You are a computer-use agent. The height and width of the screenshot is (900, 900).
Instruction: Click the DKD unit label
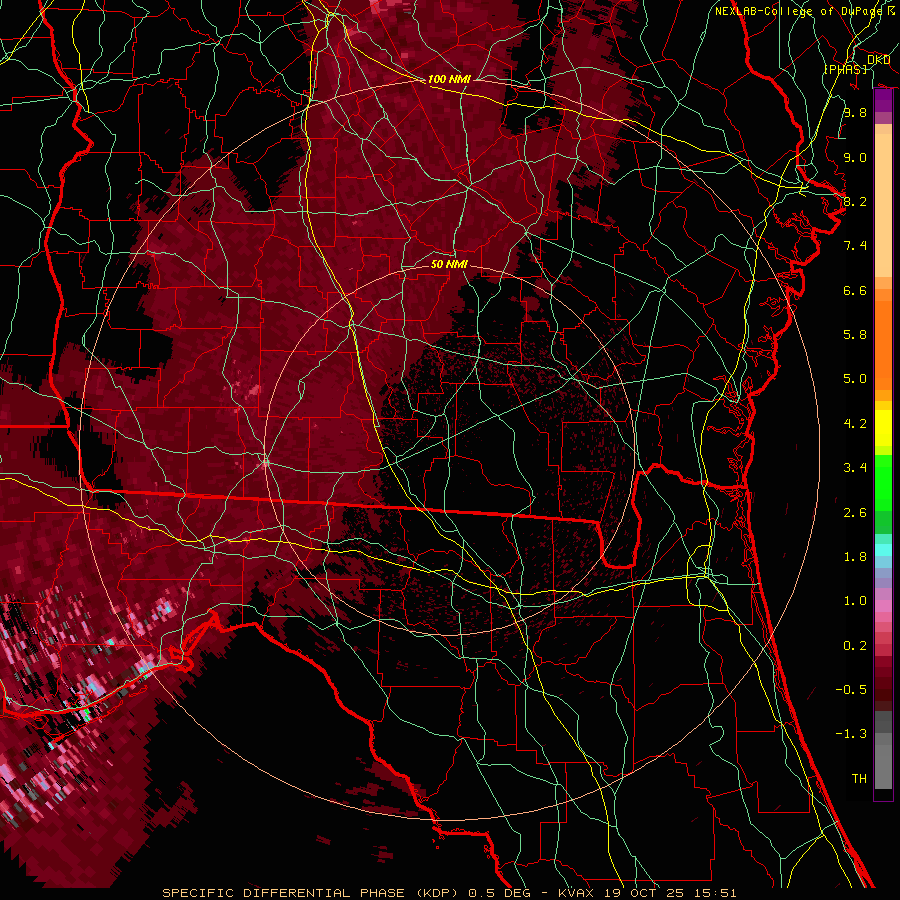[x=878, y=60]
